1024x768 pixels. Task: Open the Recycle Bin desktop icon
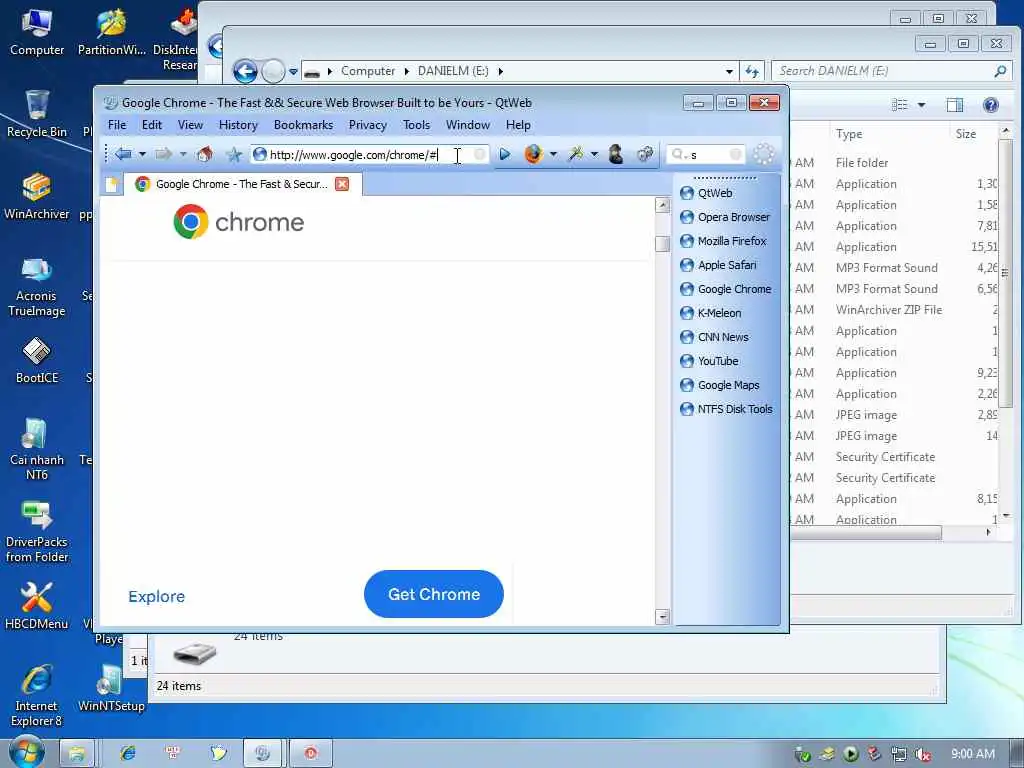click(37, 114)
